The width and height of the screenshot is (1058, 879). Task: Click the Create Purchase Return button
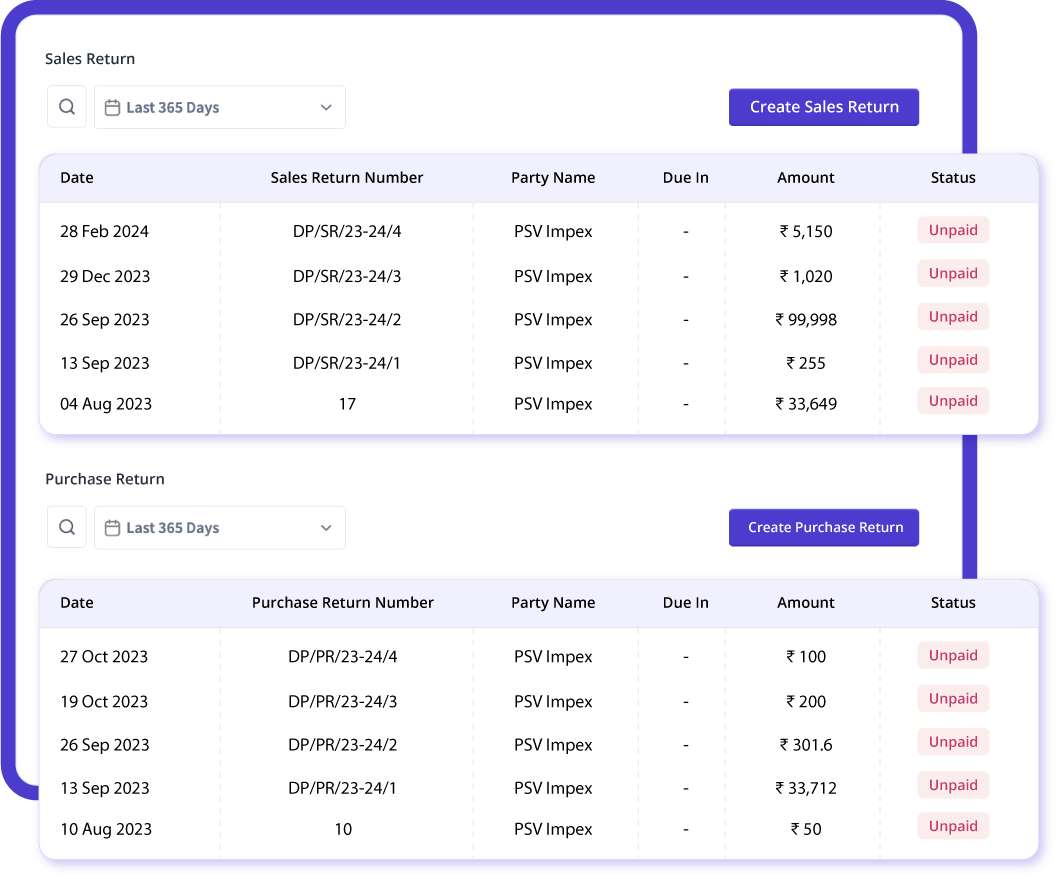823,527
